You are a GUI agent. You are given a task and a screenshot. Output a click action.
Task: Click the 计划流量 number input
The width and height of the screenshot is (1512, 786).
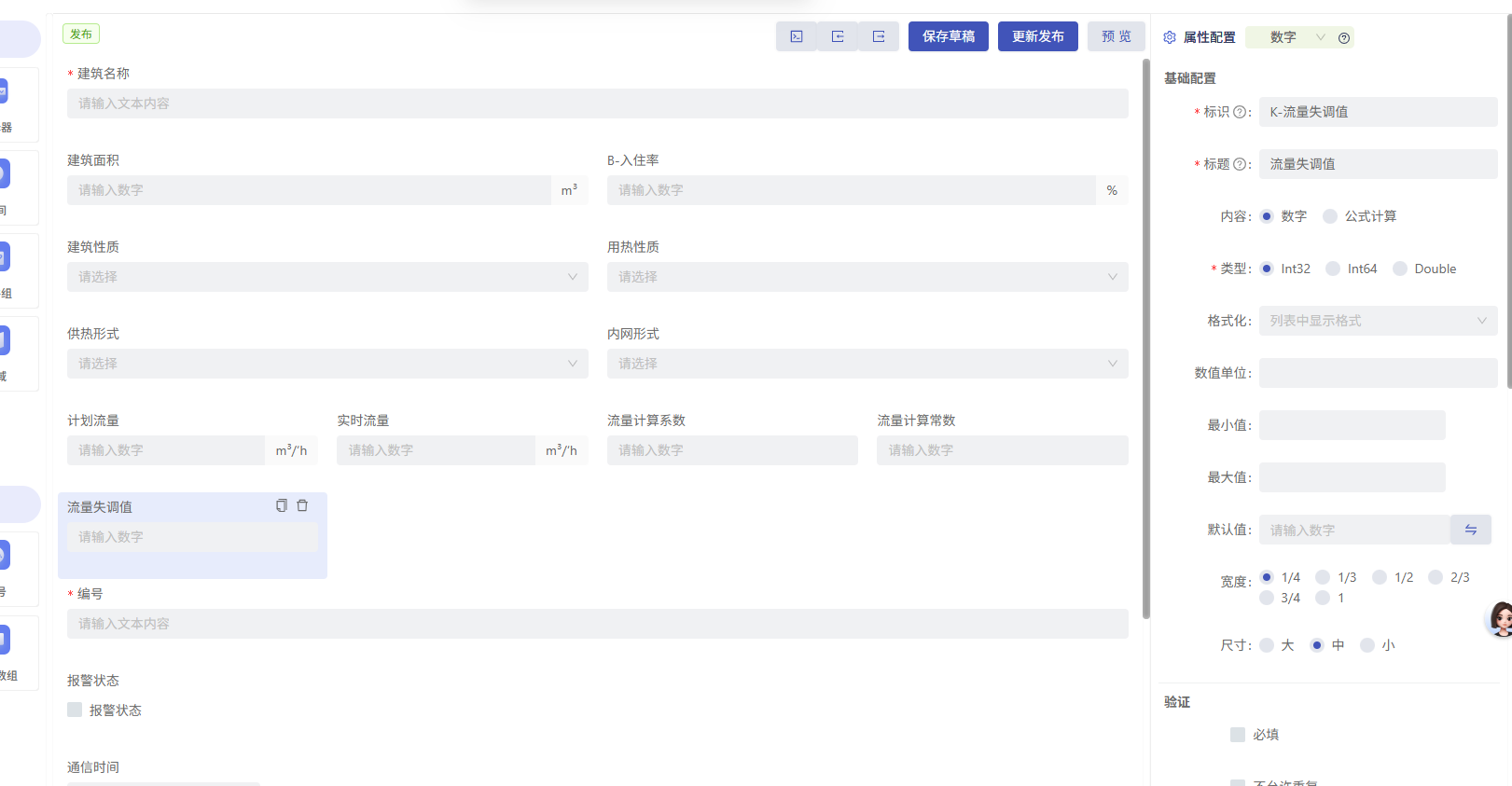(166, 450)
